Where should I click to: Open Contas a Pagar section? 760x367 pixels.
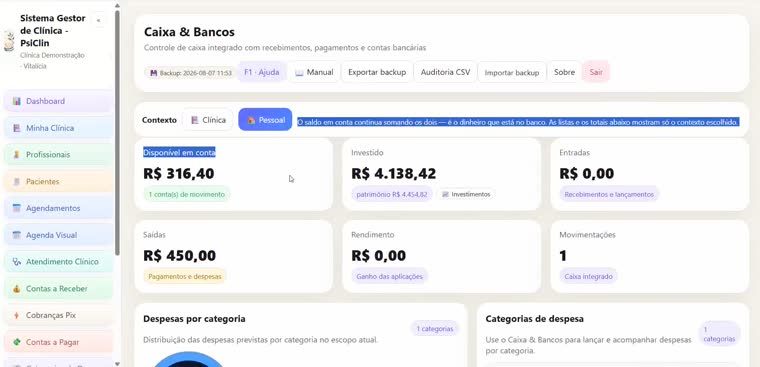[x=59, y=342]
